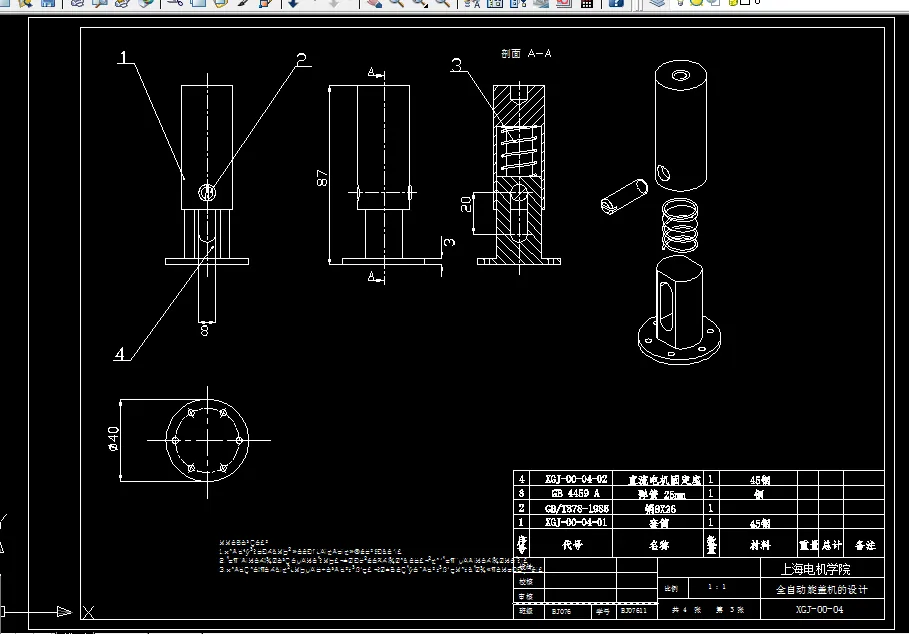Select drawing number 'XGJ-00-04' in title block
This screenshot has height=634, width=909.
point(820,609)
